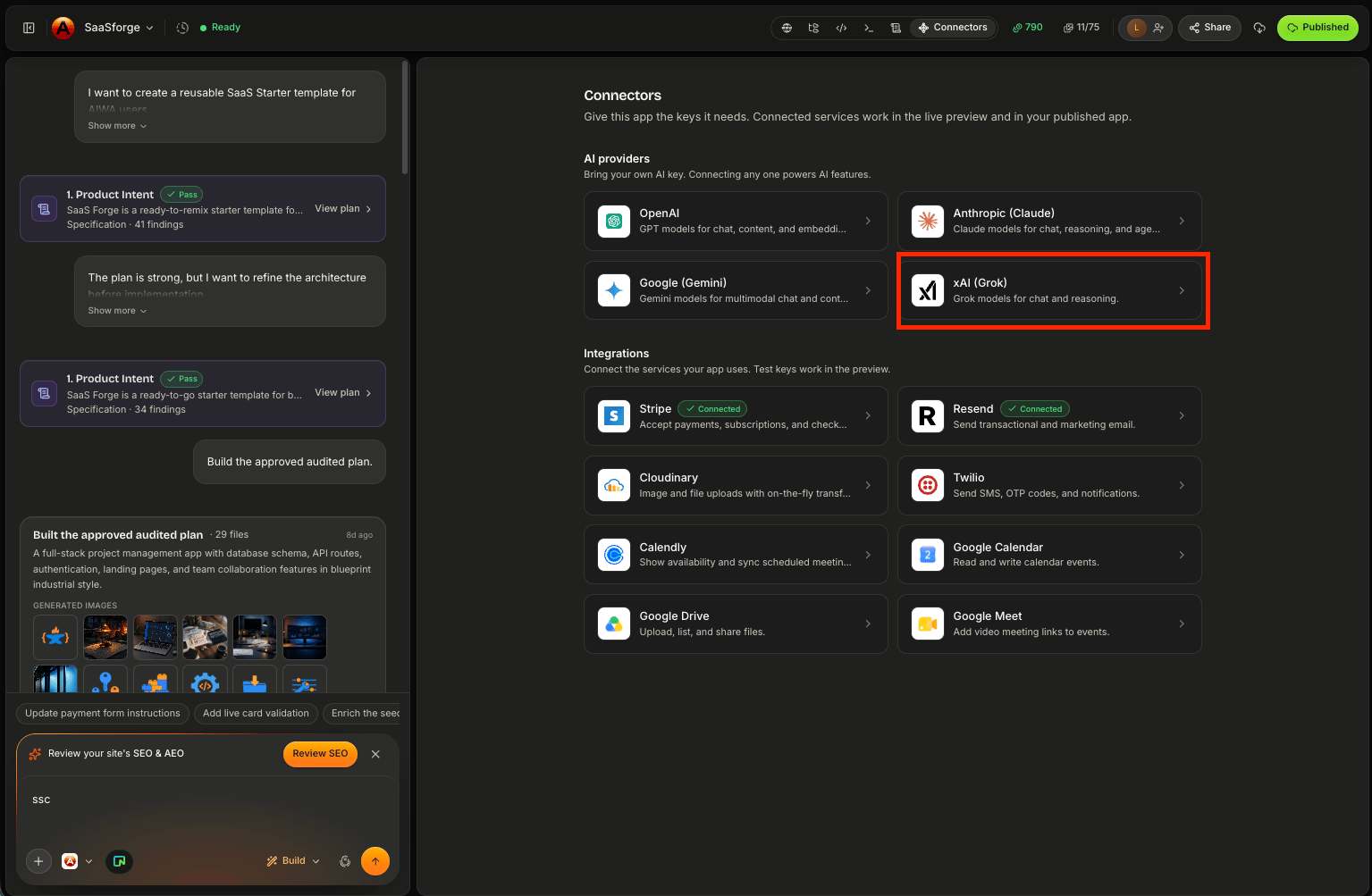Screen dimensions: 1372x896
Task: Select Add live card validation suggestion
Action: coord(256,713)
